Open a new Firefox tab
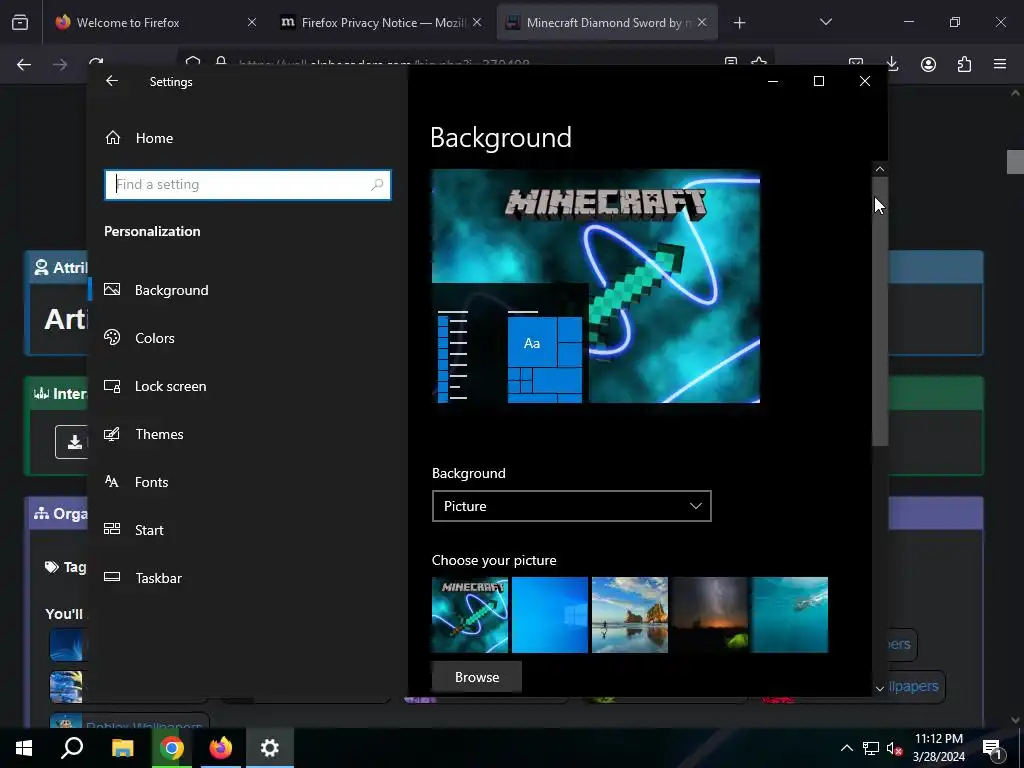This screenshot has width=1024, height=768. [739, 23]
